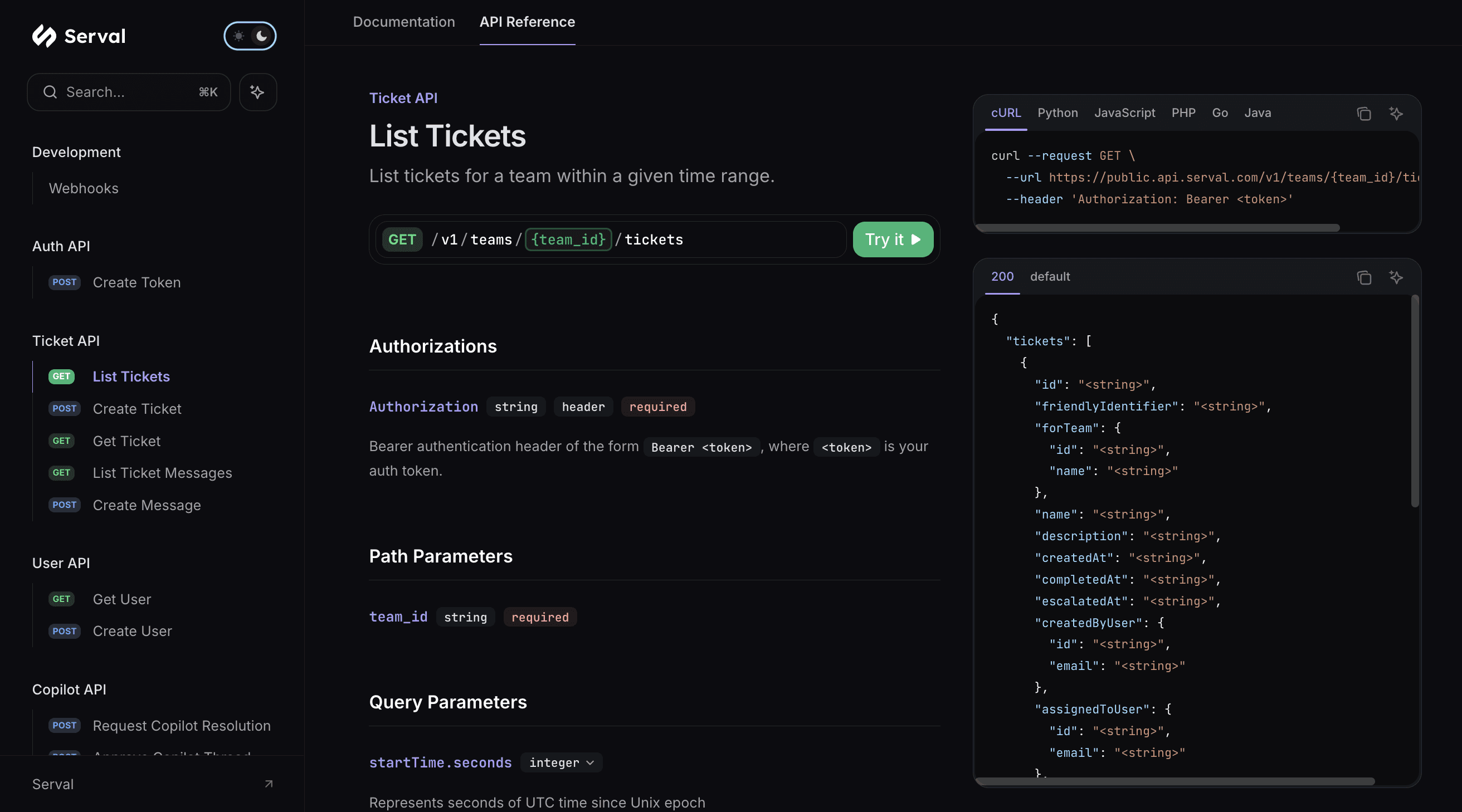Image resolution: width=1462 pixels, height=812 pixels.
Task: Click the Serval logo icon
Action: (44, 36)
